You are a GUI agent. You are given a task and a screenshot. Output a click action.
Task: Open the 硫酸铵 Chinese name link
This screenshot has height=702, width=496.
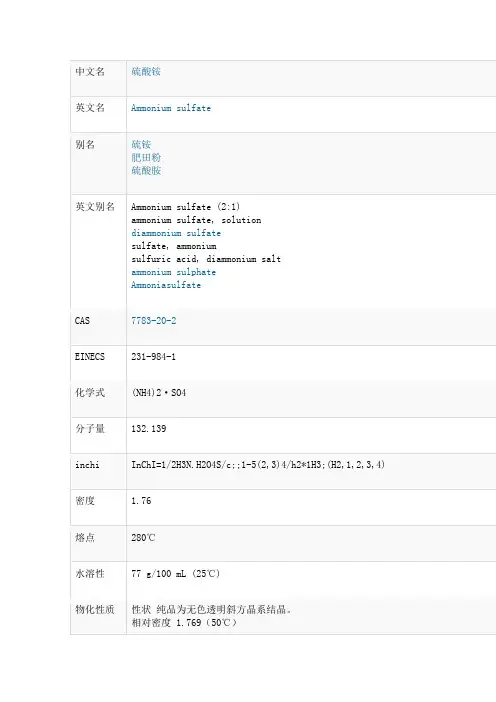(146, 72)
